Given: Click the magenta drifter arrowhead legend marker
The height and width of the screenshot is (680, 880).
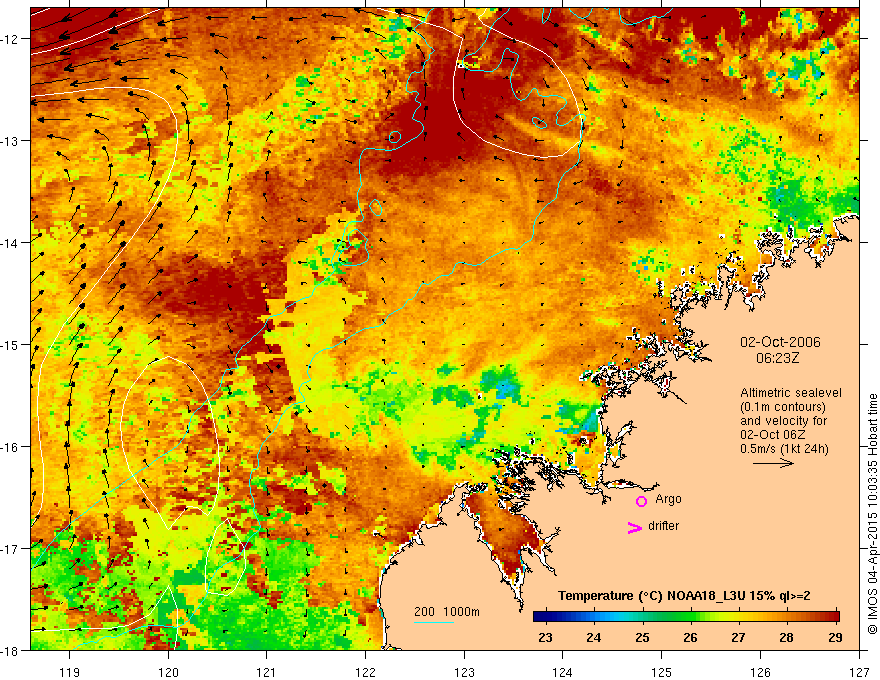Looking at the screenshot, I should pos(635,527).
